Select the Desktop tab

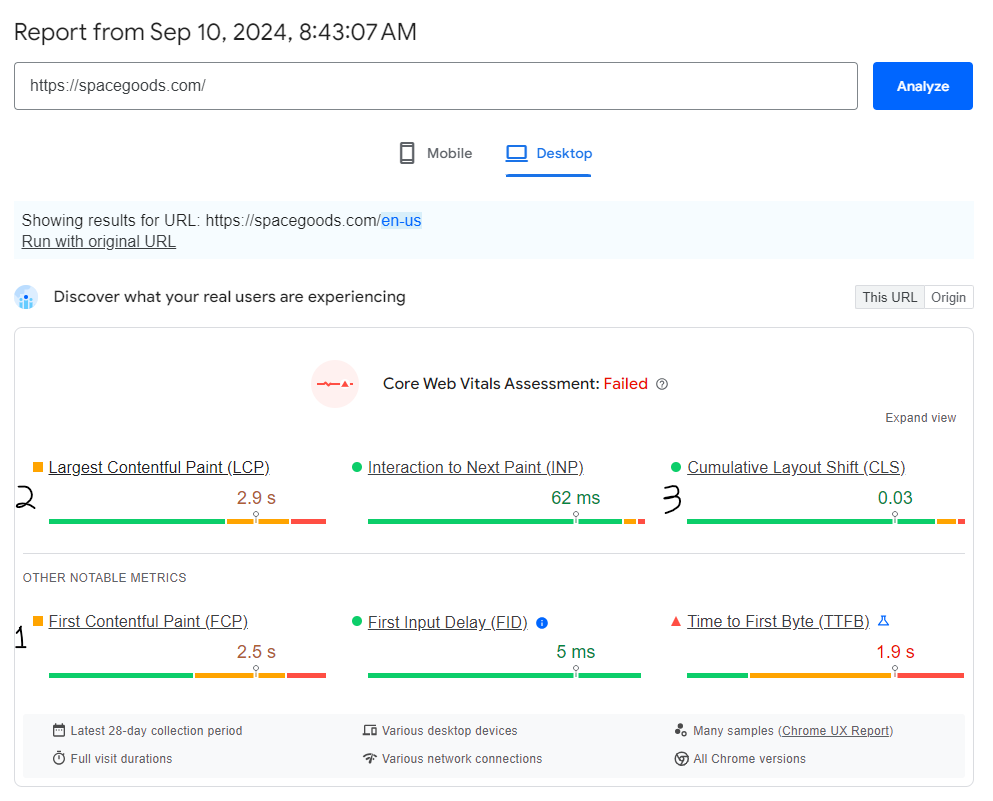coord(549,153)
